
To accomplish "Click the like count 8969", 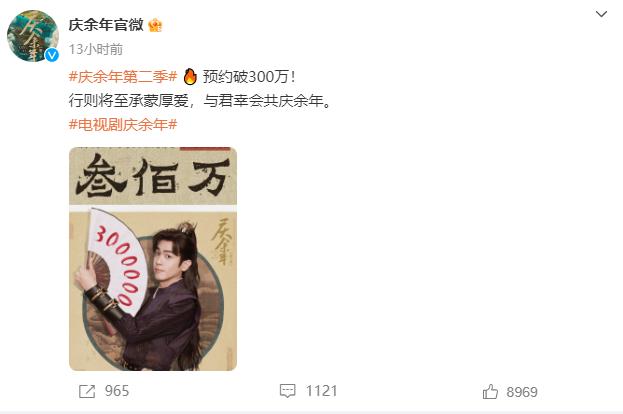I will pyautogui.click(x=522, y=392).
